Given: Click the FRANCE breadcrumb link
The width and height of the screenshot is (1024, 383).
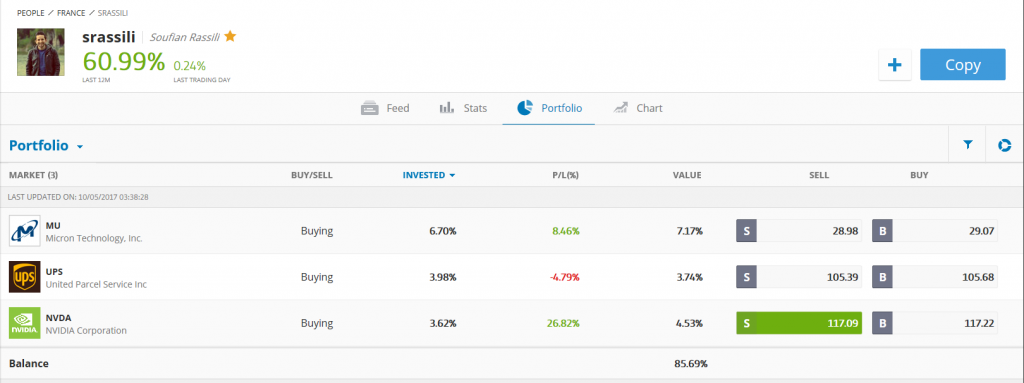Looking at the screenshot, I should point(71,12).
